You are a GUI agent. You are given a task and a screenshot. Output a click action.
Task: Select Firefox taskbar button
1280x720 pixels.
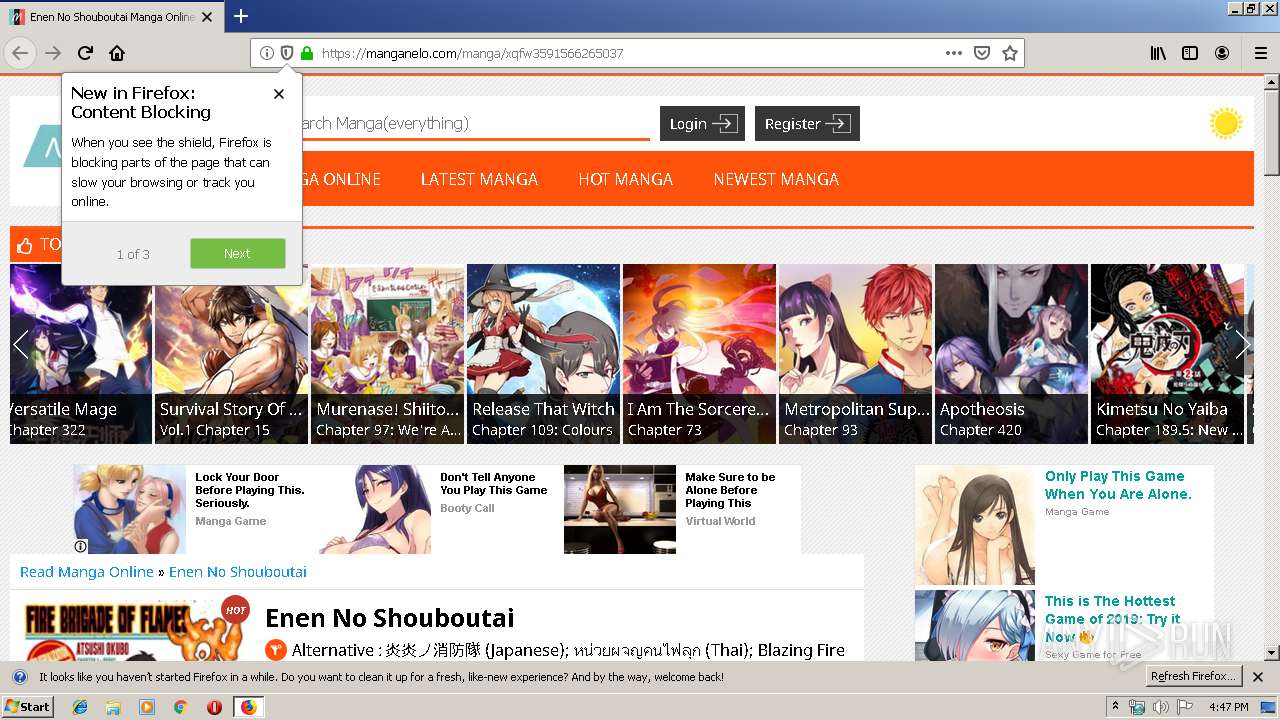248,707
